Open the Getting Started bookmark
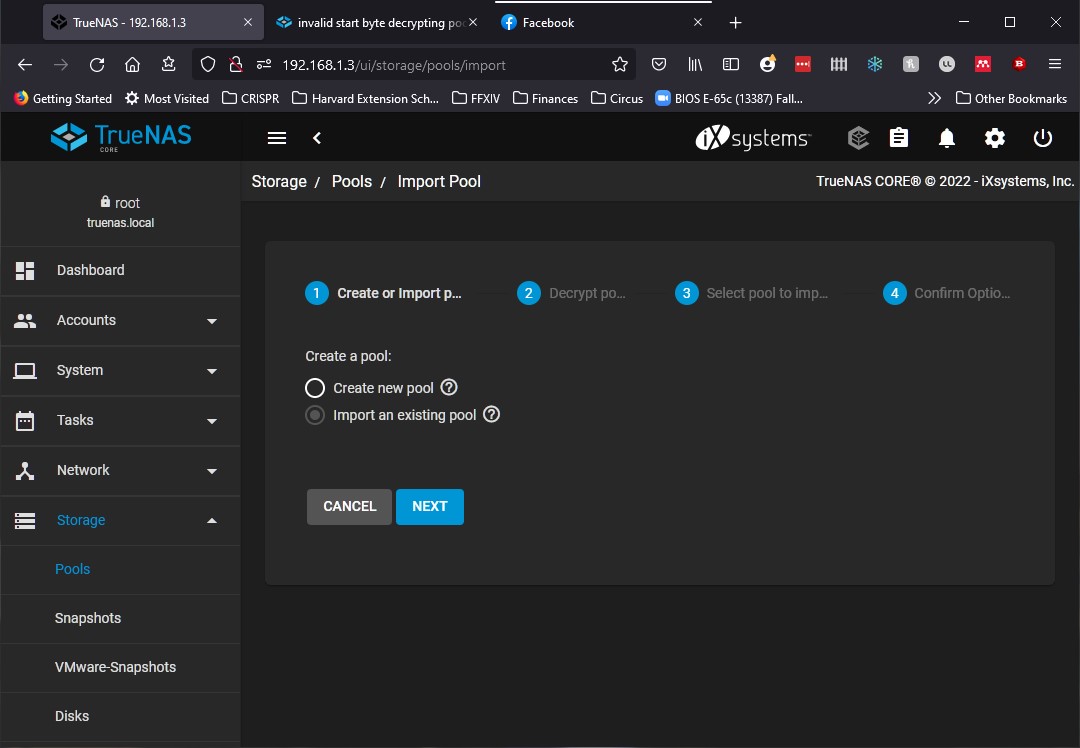 tap(63, 98)
